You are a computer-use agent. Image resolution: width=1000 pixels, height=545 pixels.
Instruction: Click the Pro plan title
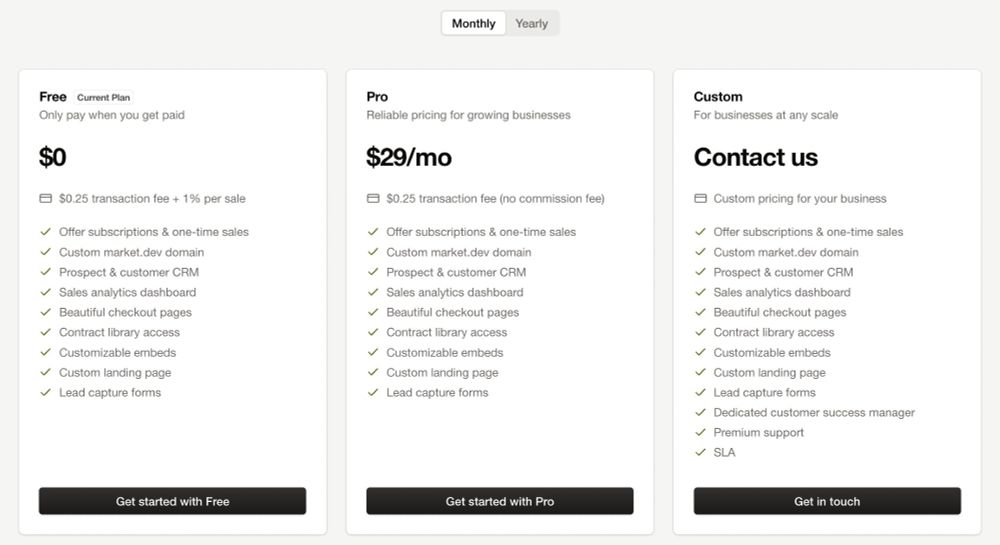point(377,97)
